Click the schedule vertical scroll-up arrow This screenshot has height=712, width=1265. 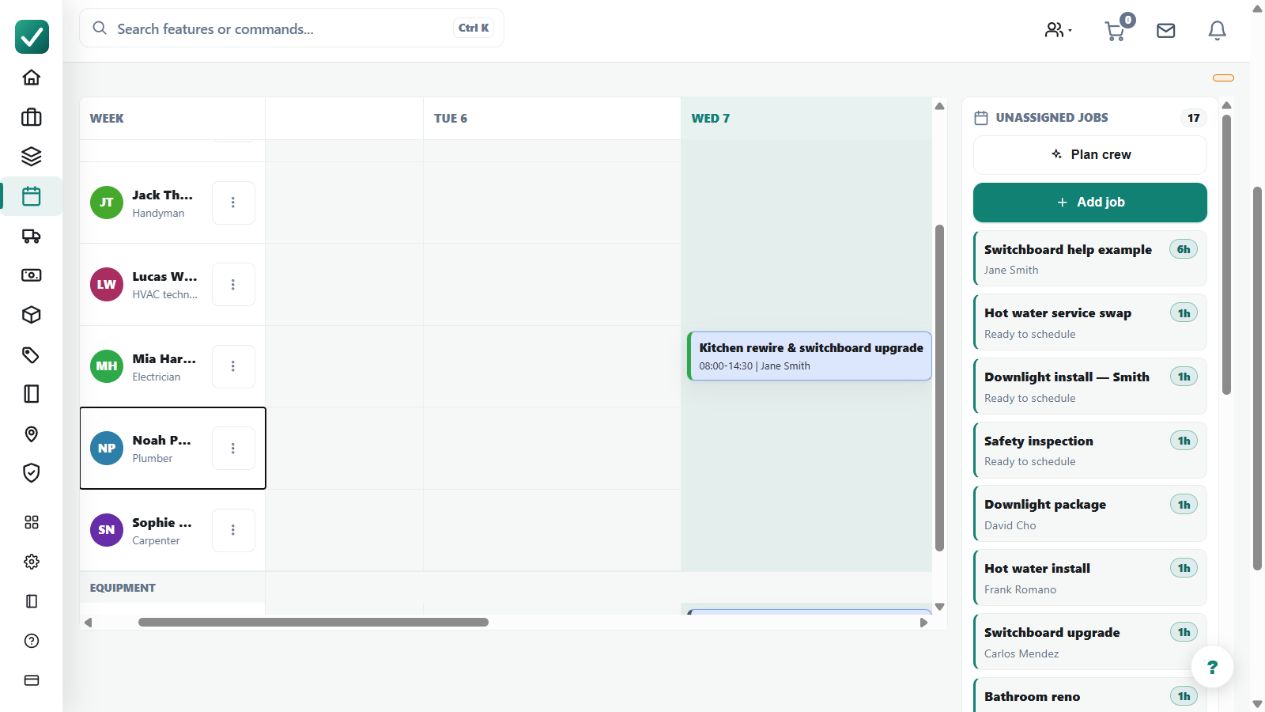pos(939,106)
